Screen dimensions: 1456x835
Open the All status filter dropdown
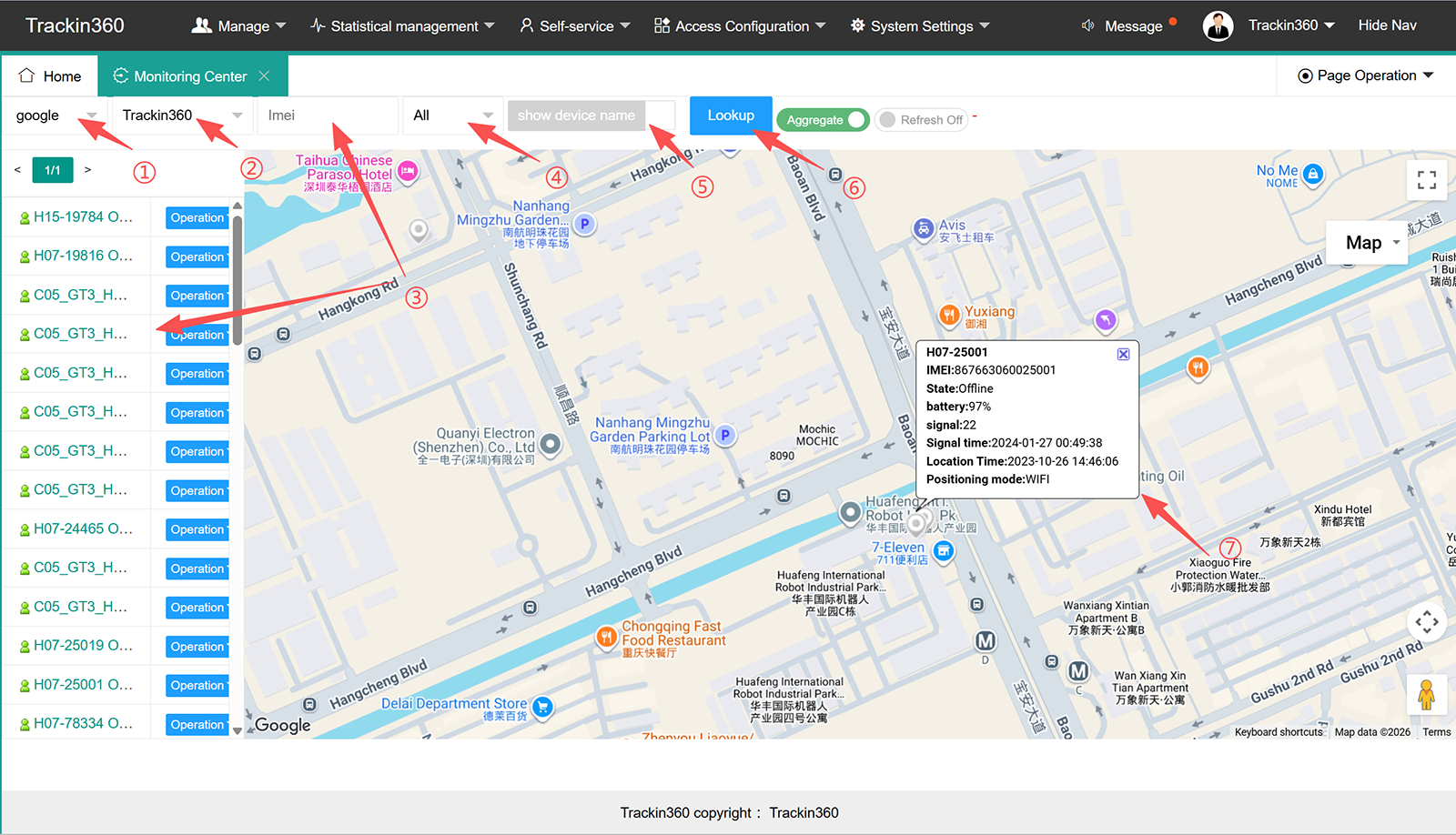click(x=453, y=116)
